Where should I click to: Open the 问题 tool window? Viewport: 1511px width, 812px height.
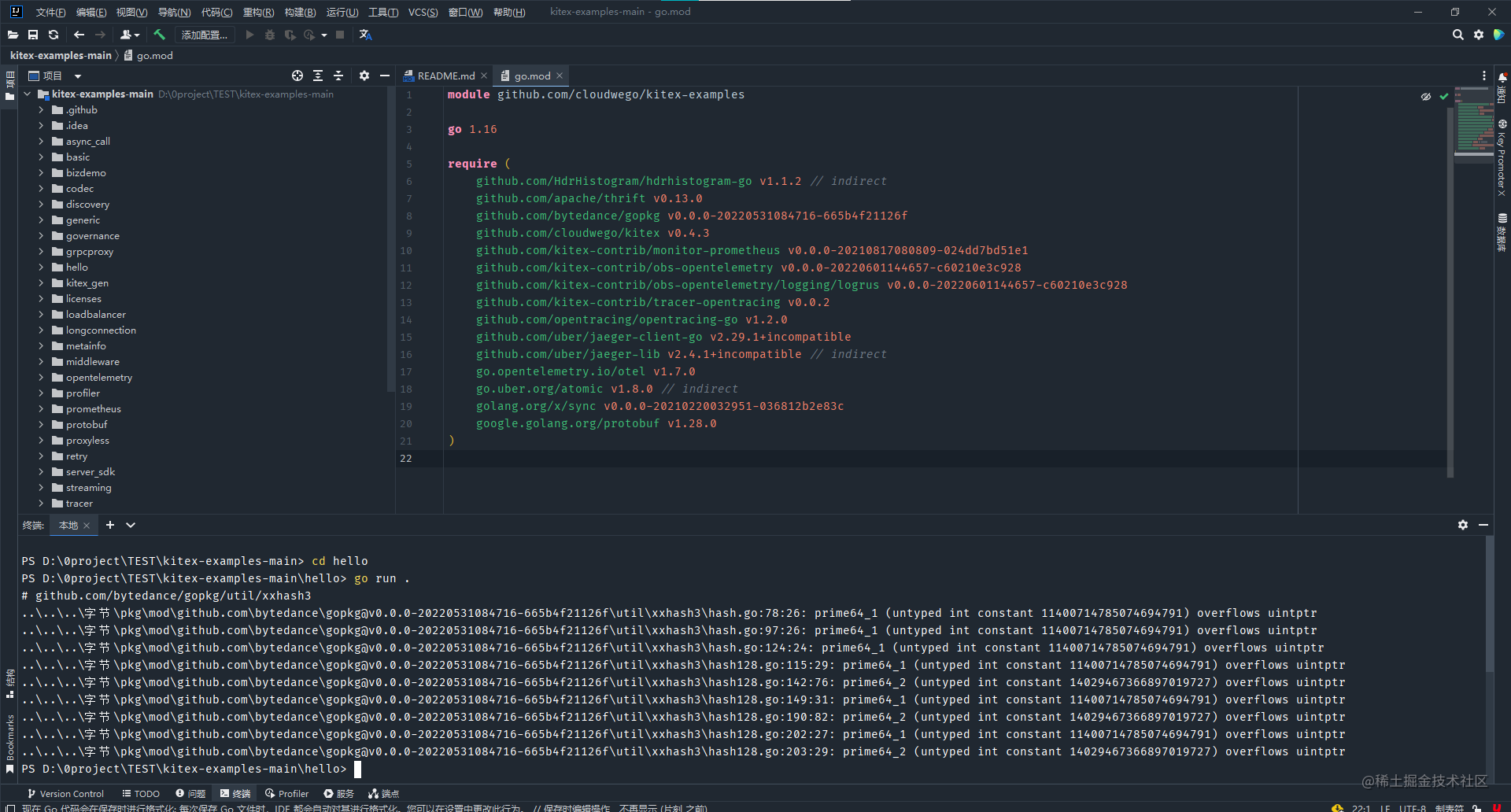(190, 793)
